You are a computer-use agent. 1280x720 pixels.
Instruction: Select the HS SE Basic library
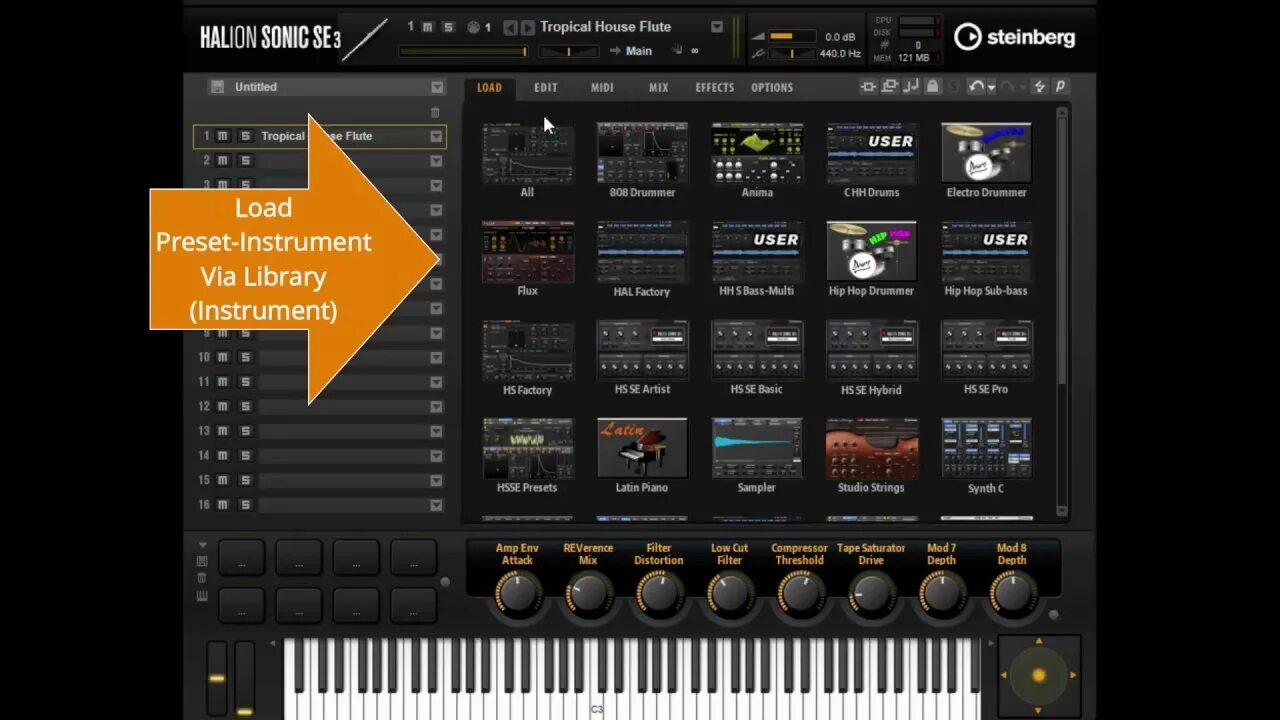[757, 350]
